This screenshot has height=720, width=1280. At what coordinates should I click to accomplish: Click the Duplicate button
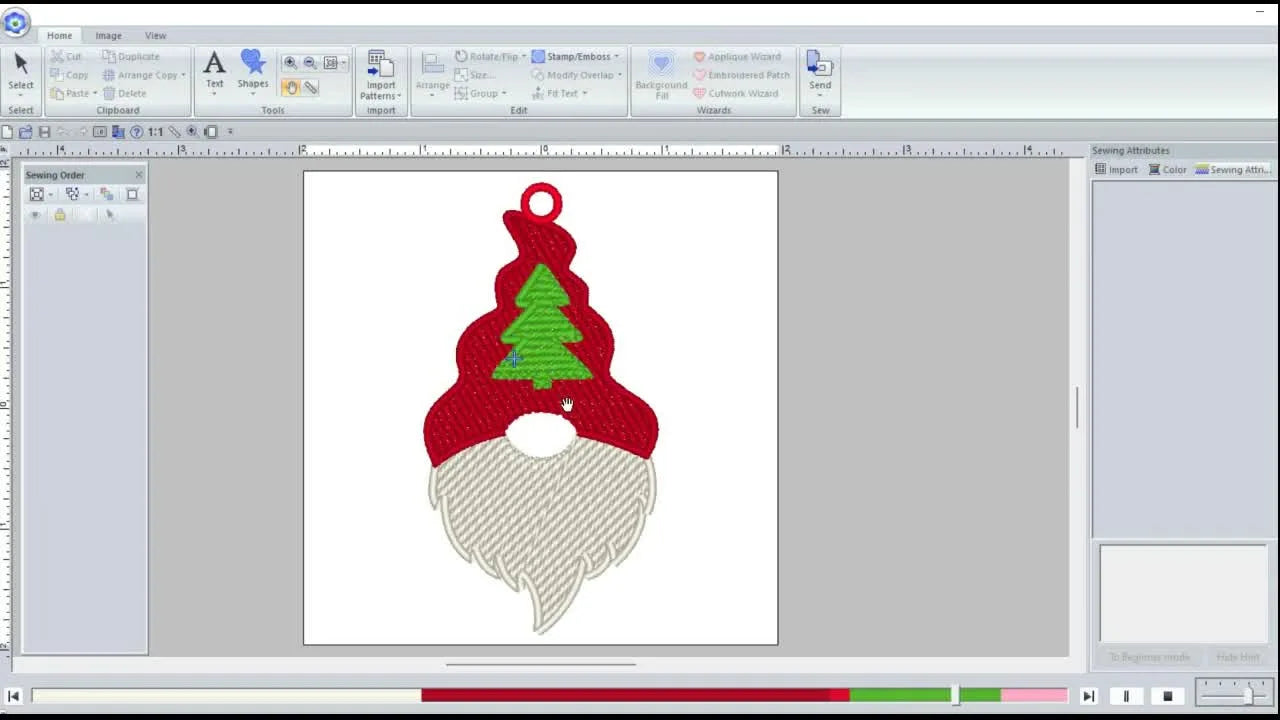(x=131, y=57)
